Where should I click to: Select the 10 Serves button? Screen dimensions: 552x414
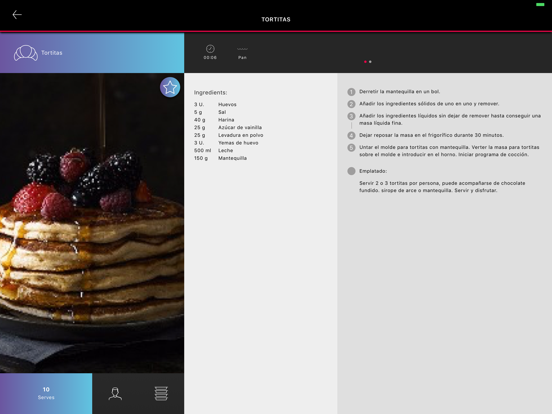[46, 394]
